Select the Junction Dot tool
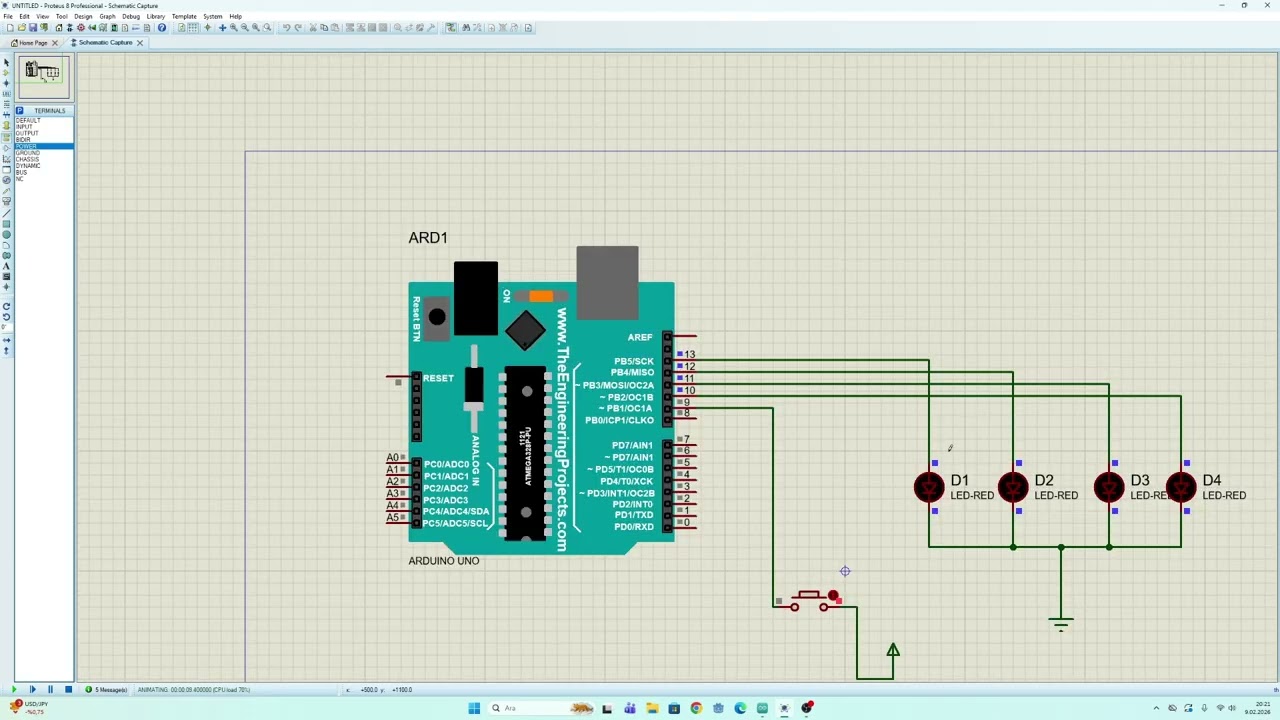The image size is (1280, 720). tap(6, 83)
